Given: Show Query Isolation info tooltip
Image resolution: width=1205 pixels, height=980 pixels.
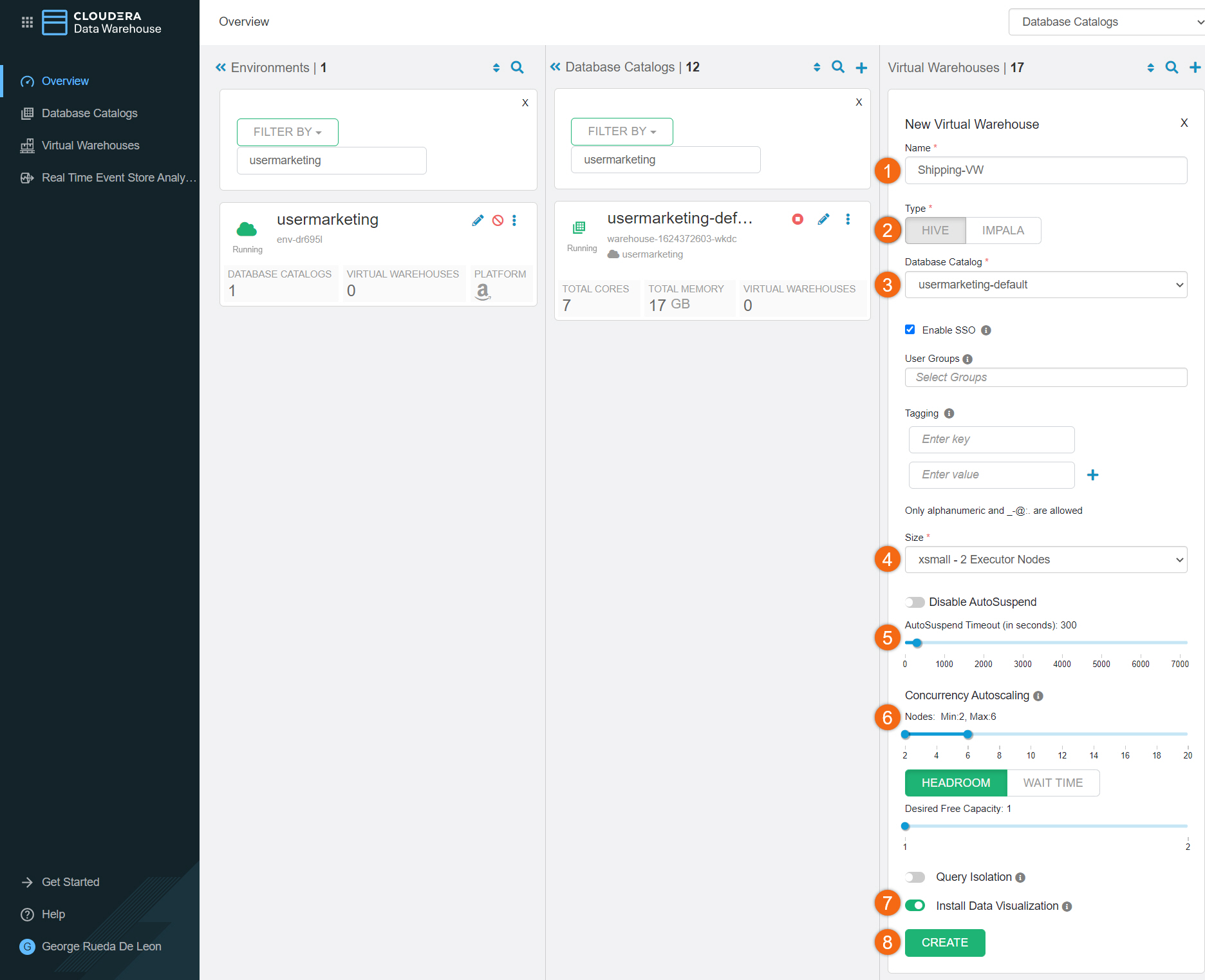Looking at the screenshot, I should pos(1020,878).
